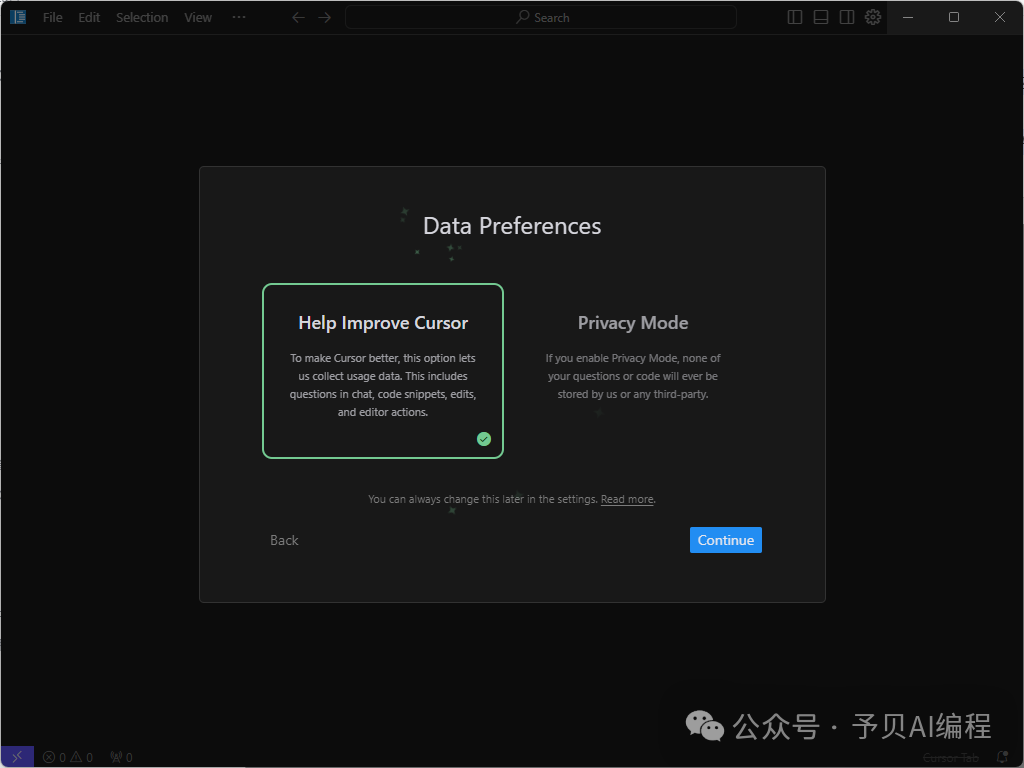Show errors count in status bar
Image resolution: width=1024 pixels, height=768 pixels.
pyautogui.click(x=54, y=758)
